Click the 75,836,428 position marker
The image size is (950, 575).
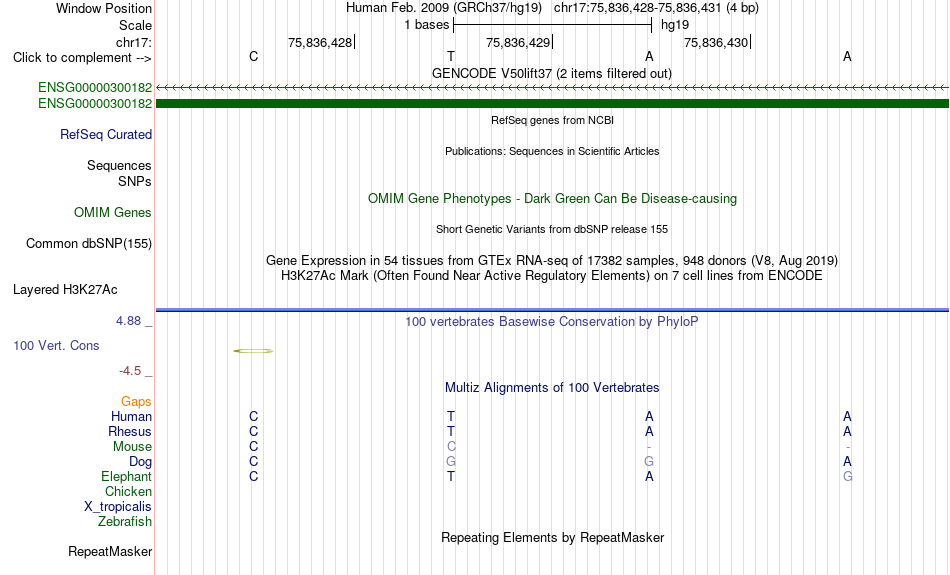click(320, 42)
